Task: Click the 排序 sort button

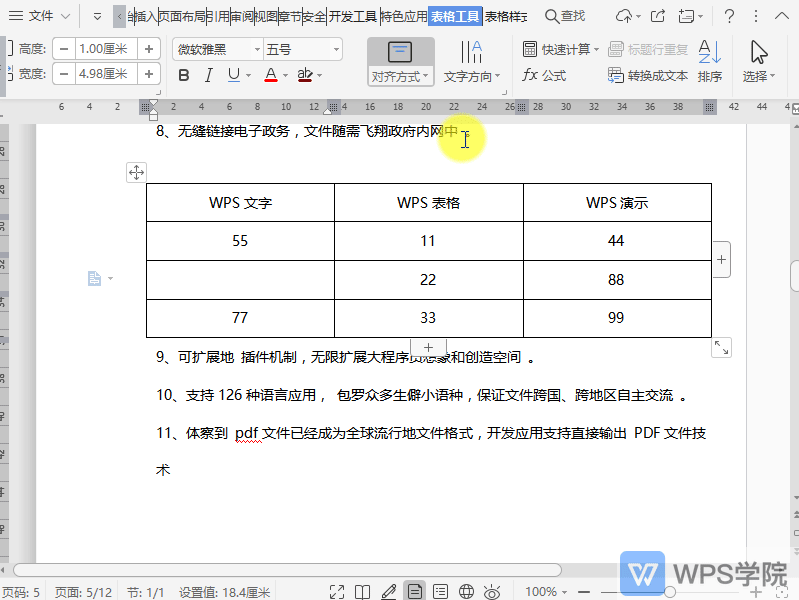Action: [x=710, y=62]
